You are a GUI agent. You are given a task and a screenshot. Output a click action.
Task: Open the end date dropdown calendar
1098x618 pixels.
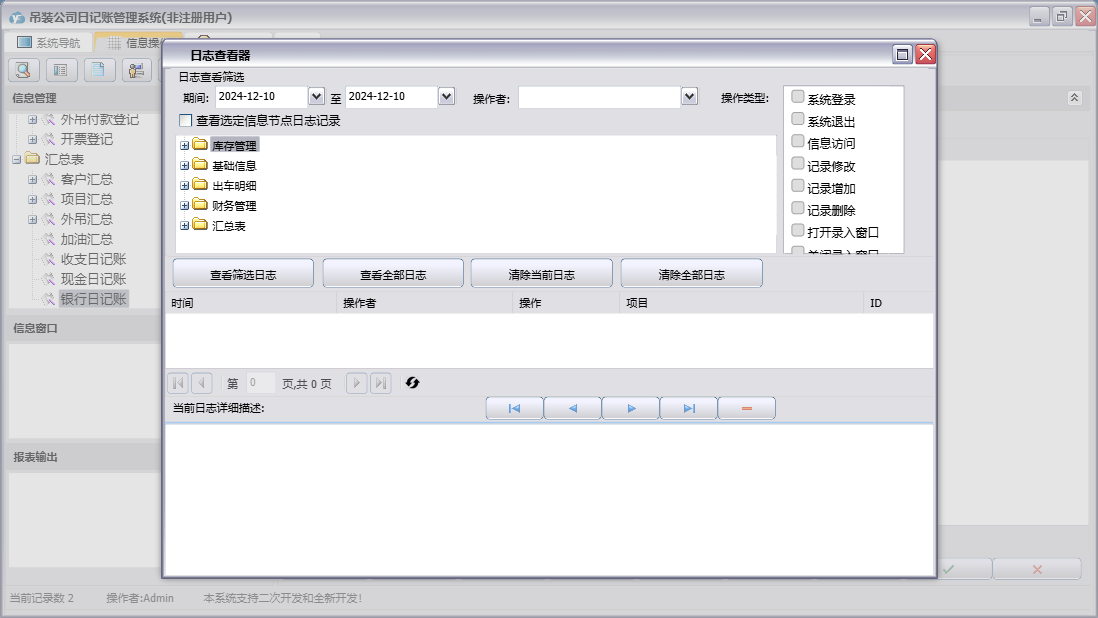click(x=447, y=97)
